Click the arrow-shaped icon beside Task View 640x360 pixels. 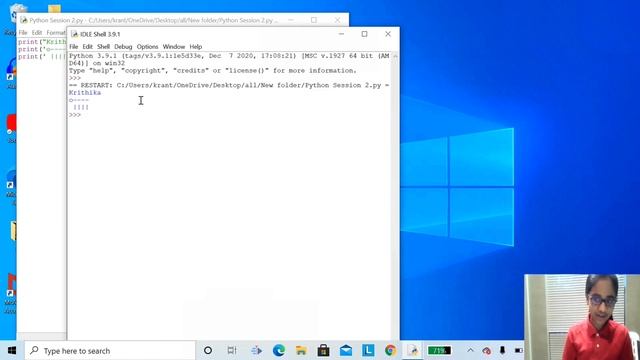coord(256,350)
